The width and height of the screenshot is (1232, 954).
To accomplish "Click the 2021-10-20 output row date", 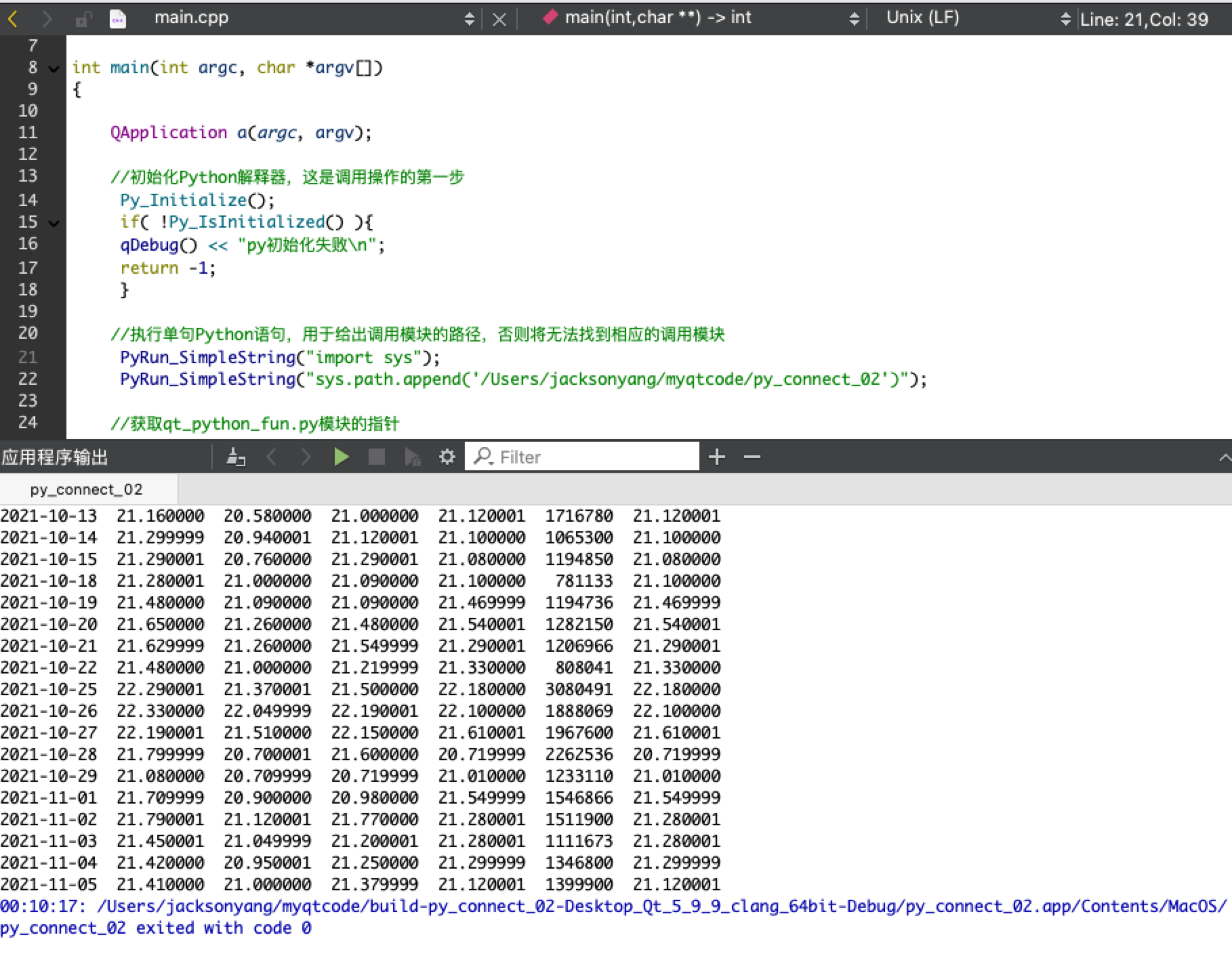I will coord(49,625).
